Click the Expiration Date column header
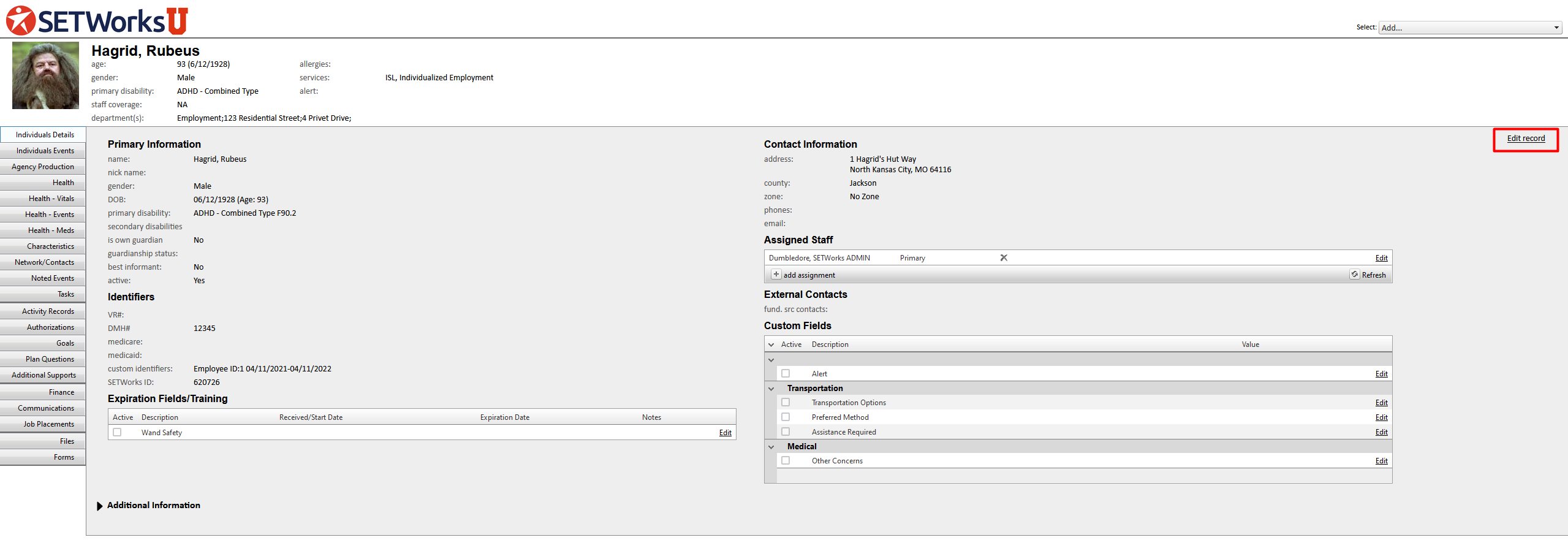 (504, 417)
